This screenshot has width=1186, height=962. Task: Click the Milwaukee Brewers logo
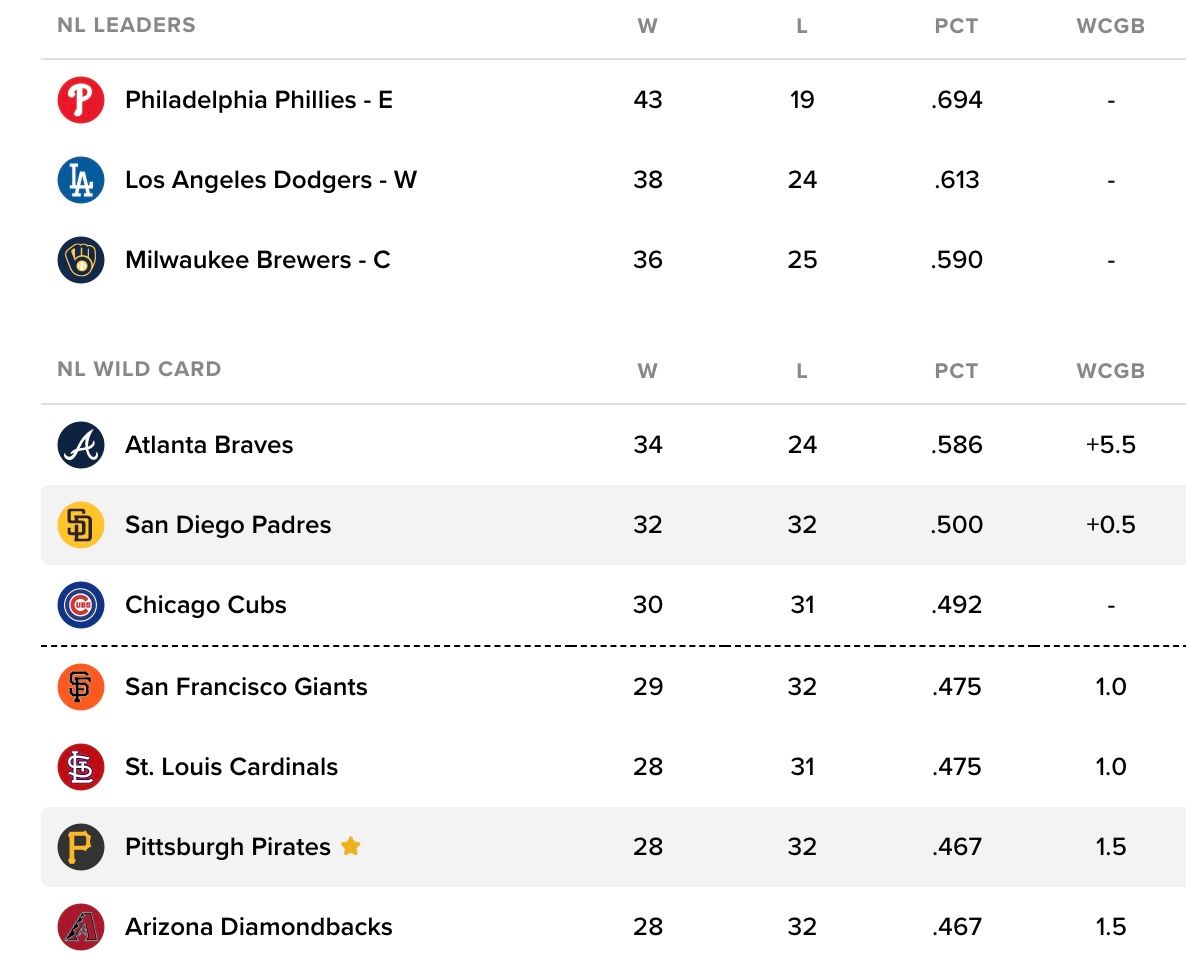(x=81, y=260)
